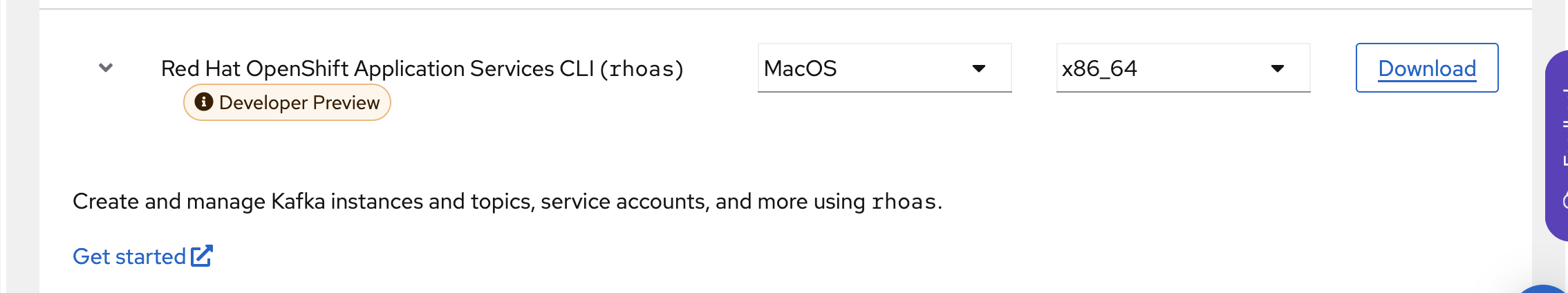Click rhoas code word ending the description
The width and height of the screenshot is (1568, 293).
(x=904, y=202)
